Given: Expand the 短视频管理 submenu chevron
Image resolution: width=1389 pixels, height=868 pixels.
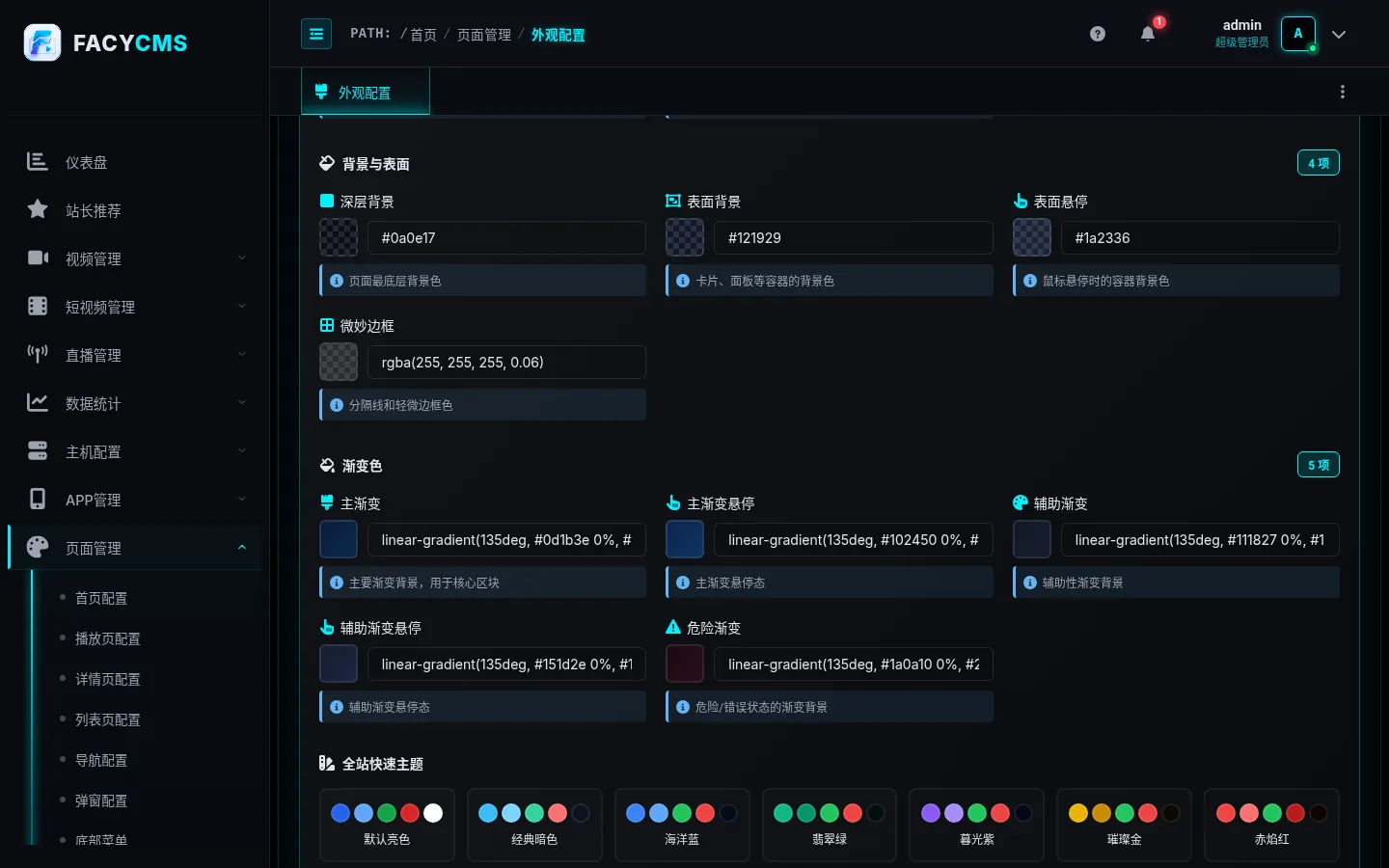Looking at the screenshot, I should coord(242,306).
